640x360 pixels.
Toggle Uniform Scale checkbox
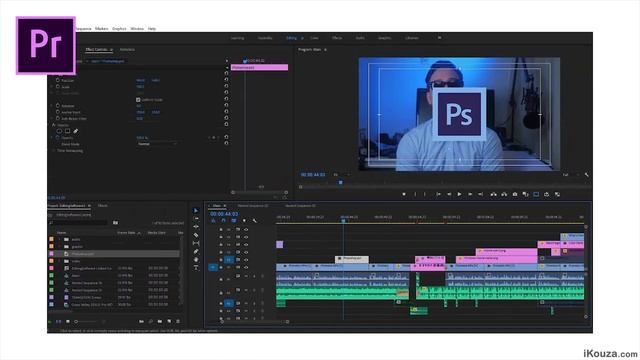[138, 100]
